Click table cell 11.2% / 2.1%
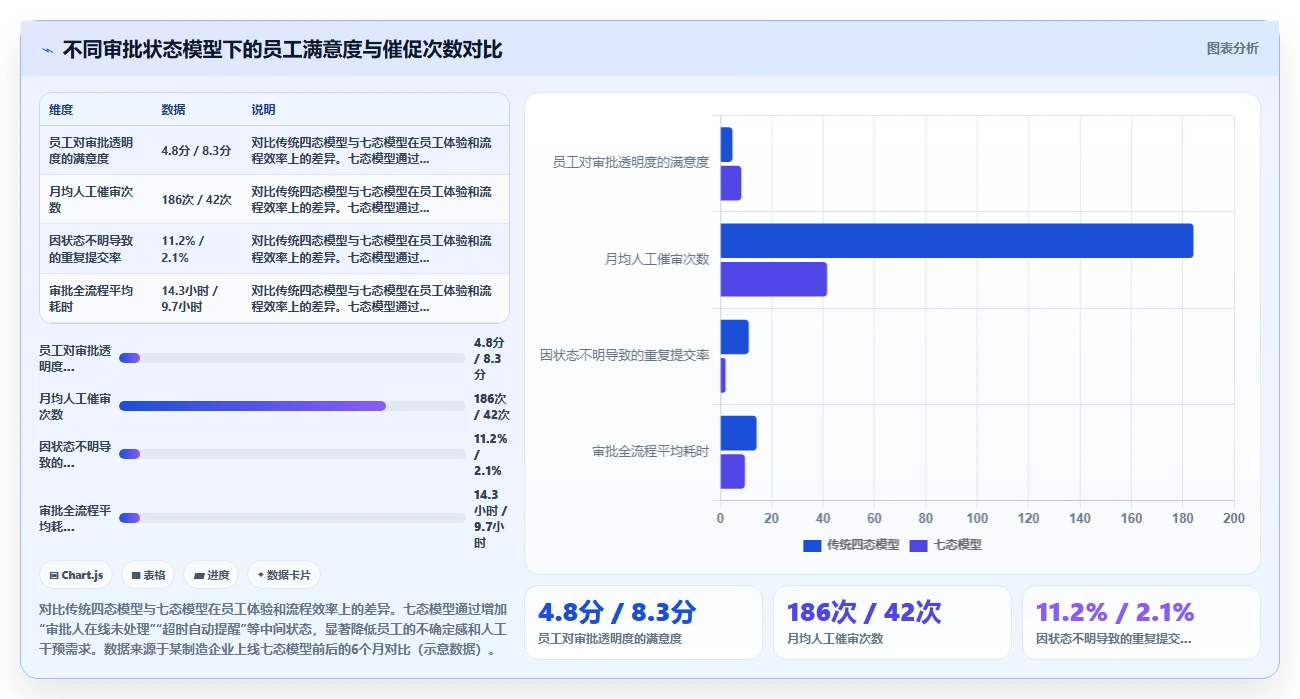This screenshot has height=699, width=1300. click(x=183, y=249)
